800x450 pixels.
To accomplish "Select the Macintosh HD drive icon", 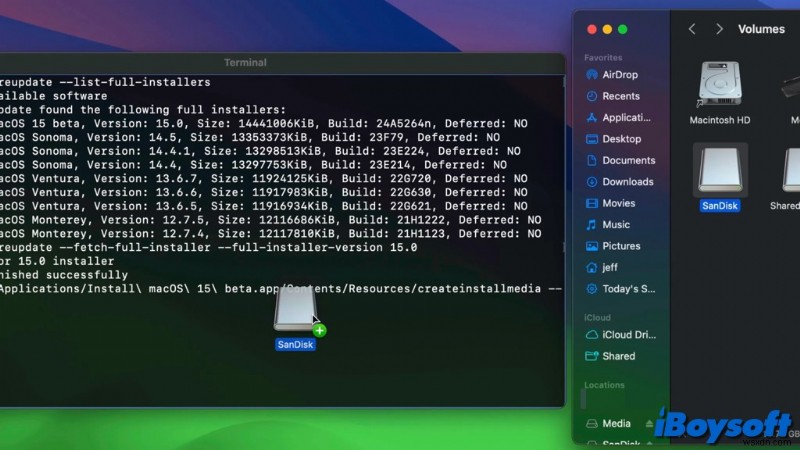I will point(720,84).
